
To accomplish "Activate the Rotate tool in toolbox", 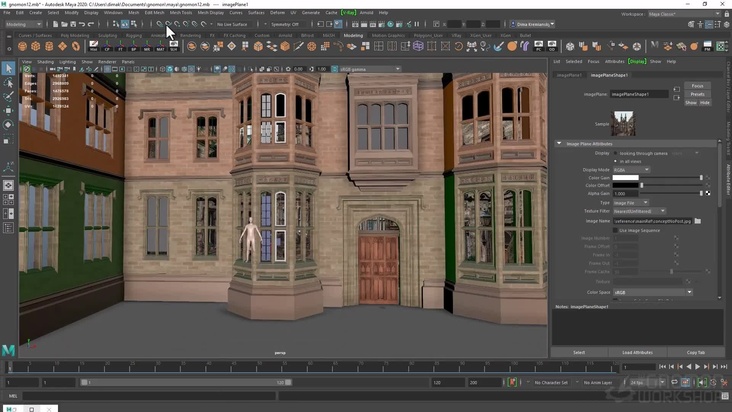I will click(x=8, y=125).
